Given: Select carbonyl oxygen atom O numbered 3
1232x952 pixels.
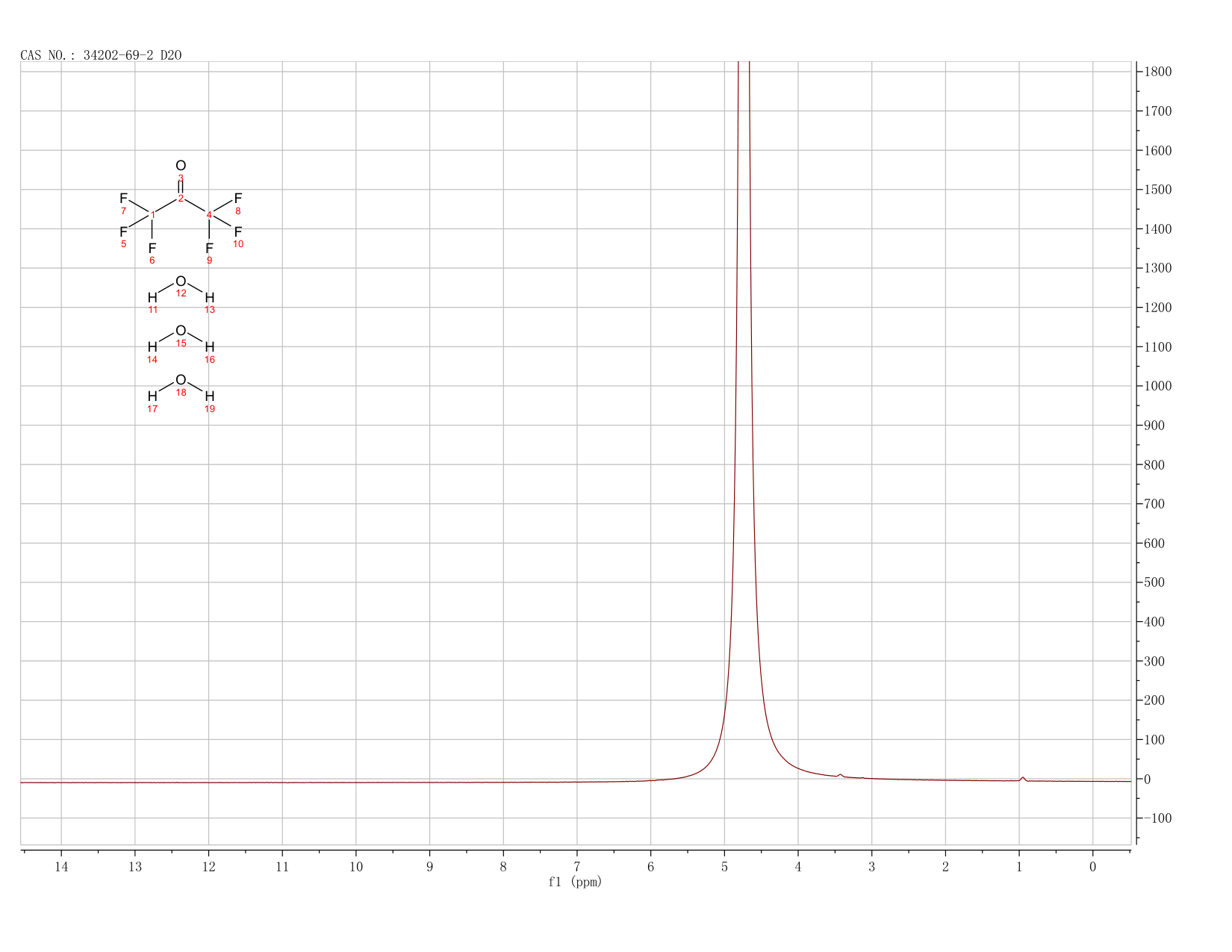Looking at the screenshot, I should [x=181, y=166].
